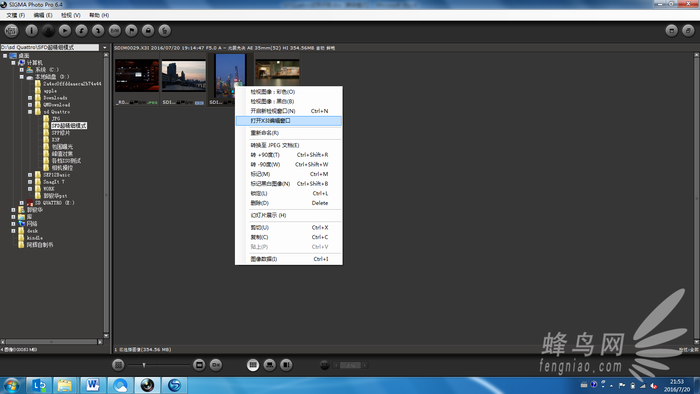The width and height of the screenshot is (700, 394).
Task: Click the large thumbnail size icon
Action: (x=199, y=365)
